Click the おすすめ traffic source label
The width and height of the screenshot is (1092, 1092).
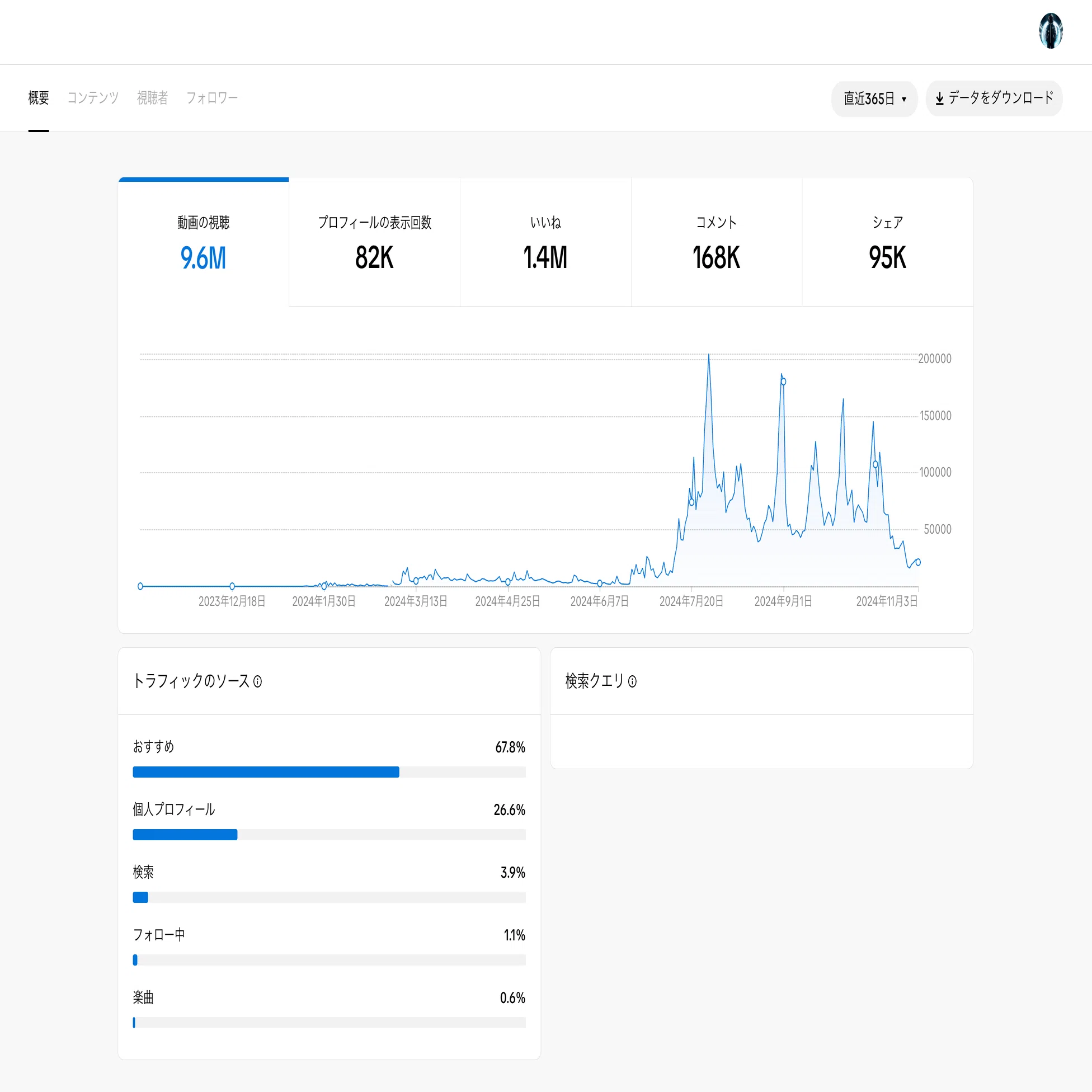click(x=154, y=747)
